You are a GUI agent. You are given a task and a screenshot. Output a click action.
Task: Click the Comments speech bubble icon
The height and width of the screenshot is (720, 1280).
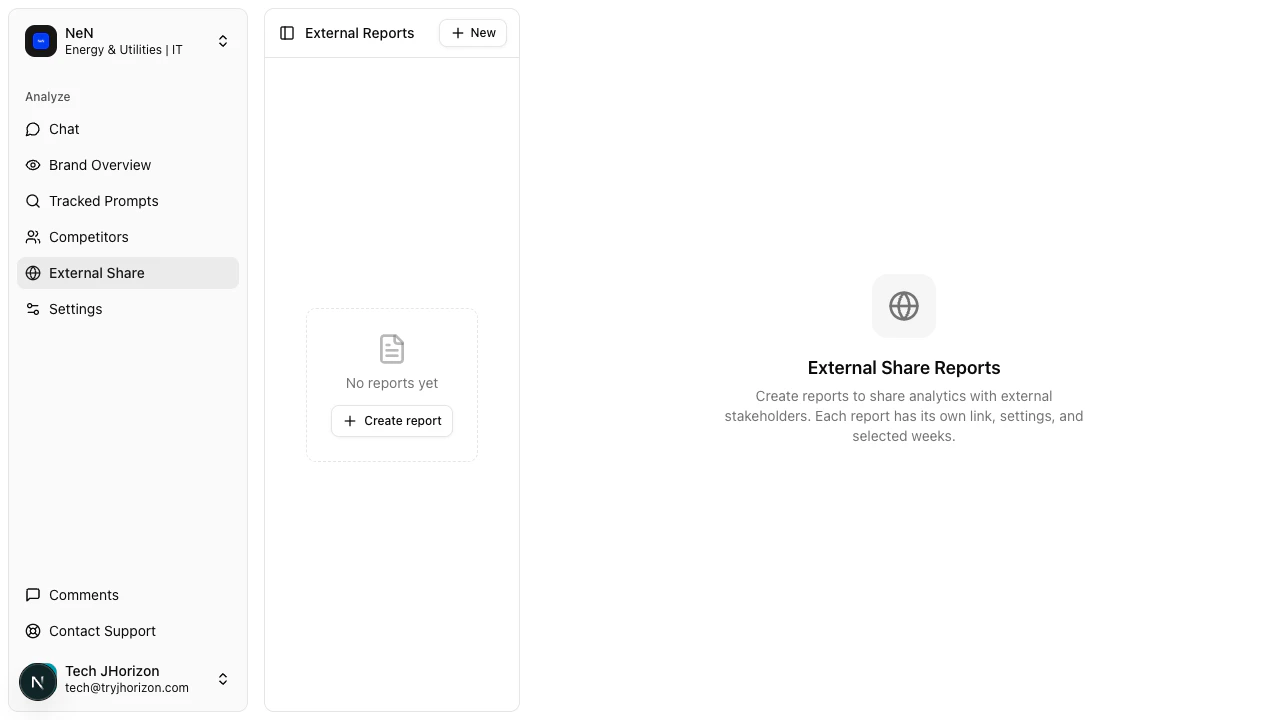click(33, 595)
